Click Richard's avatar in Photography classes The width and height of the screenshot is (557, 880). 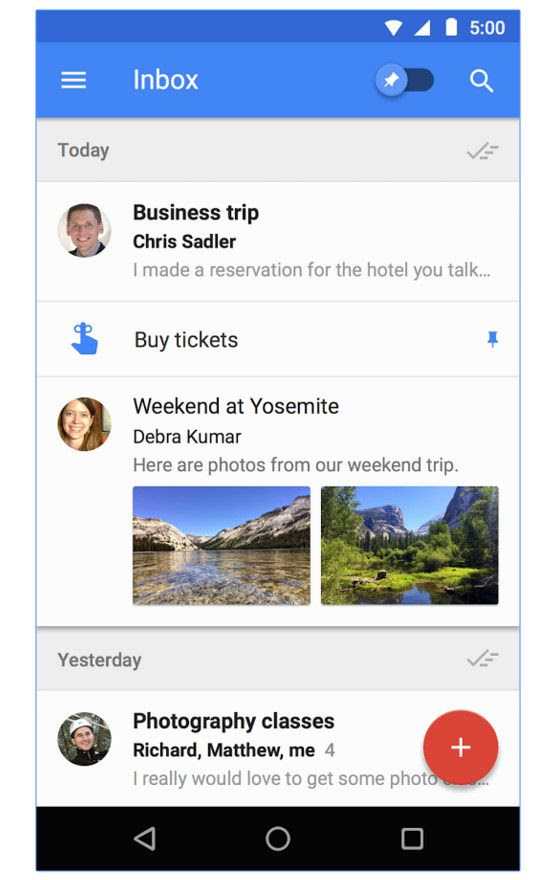[84, 739]
